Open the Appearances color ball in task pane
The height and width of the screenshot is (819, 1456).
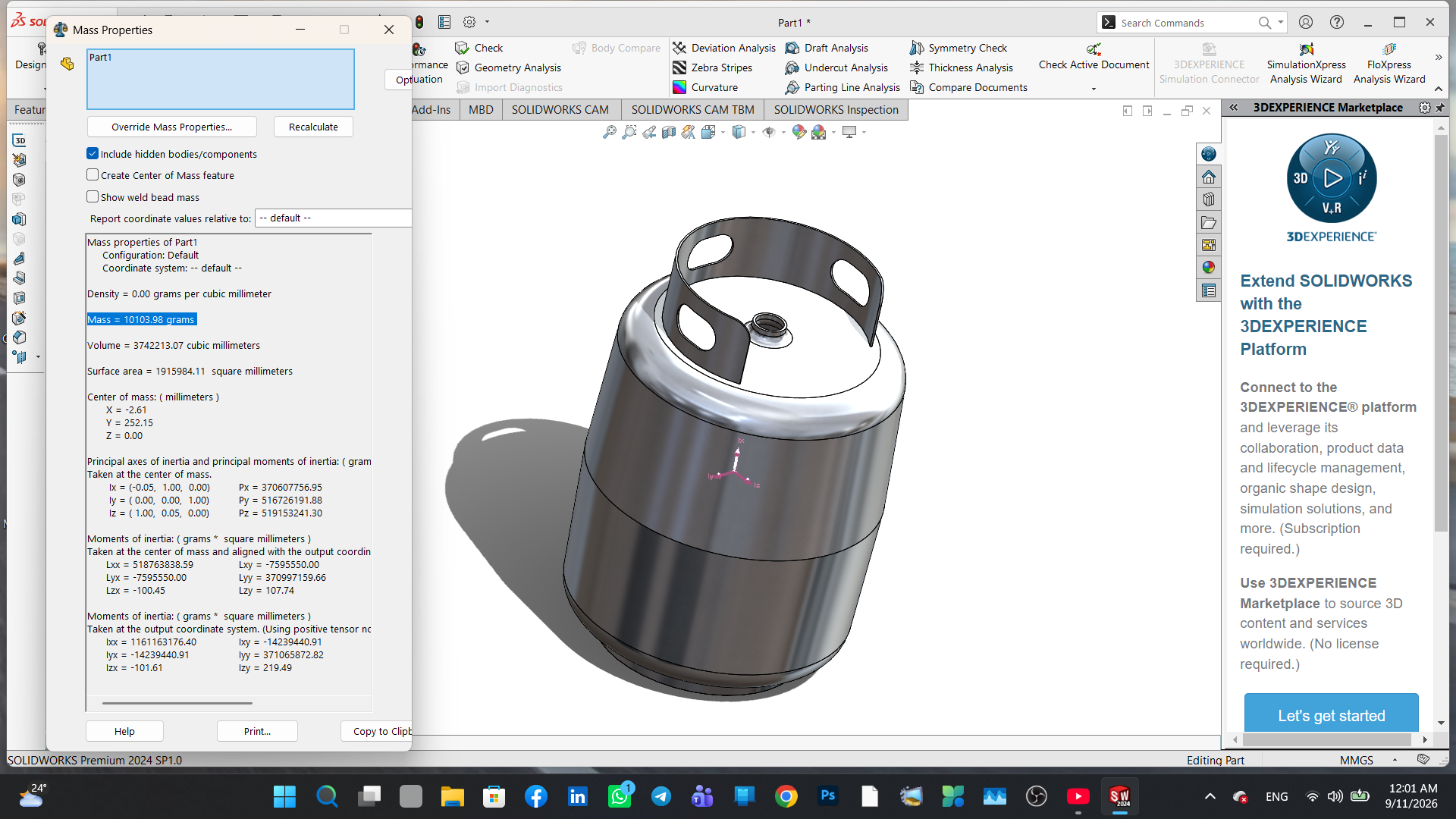click(1209, 268)
